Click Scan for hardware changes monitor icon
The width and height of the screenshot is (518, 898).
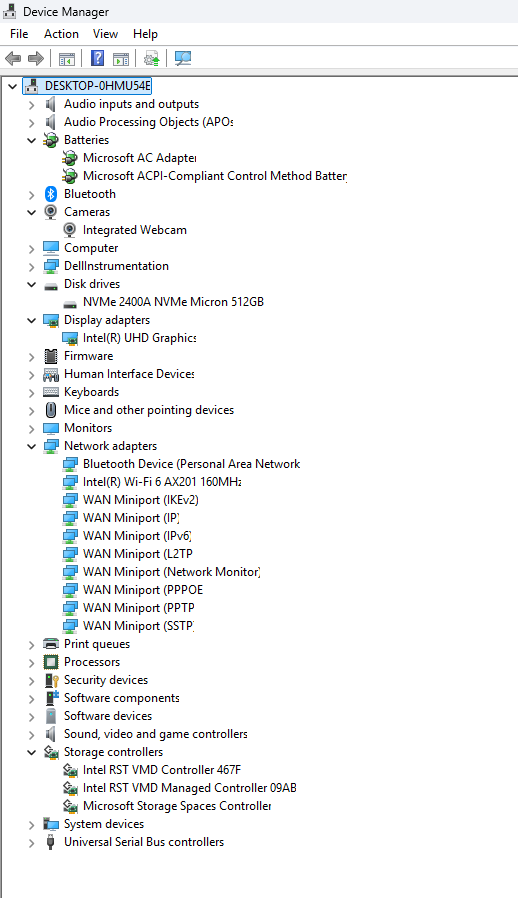pyautogui.click(x=183, y=58)
